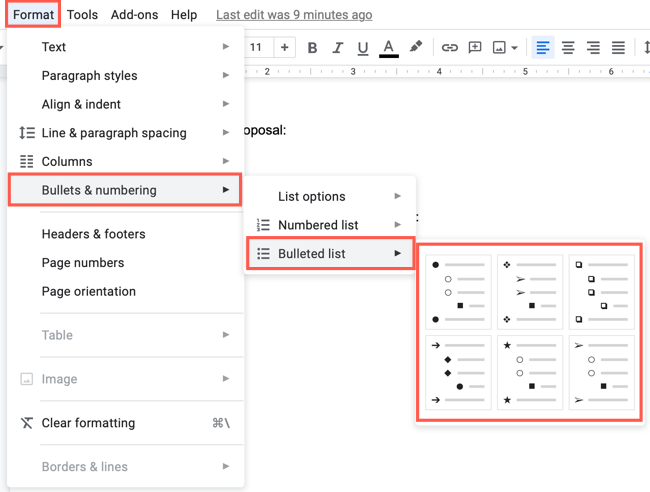Select the highlight color pen icon
This screenshot has height=492, width=650.
click(x=416, y=48)
